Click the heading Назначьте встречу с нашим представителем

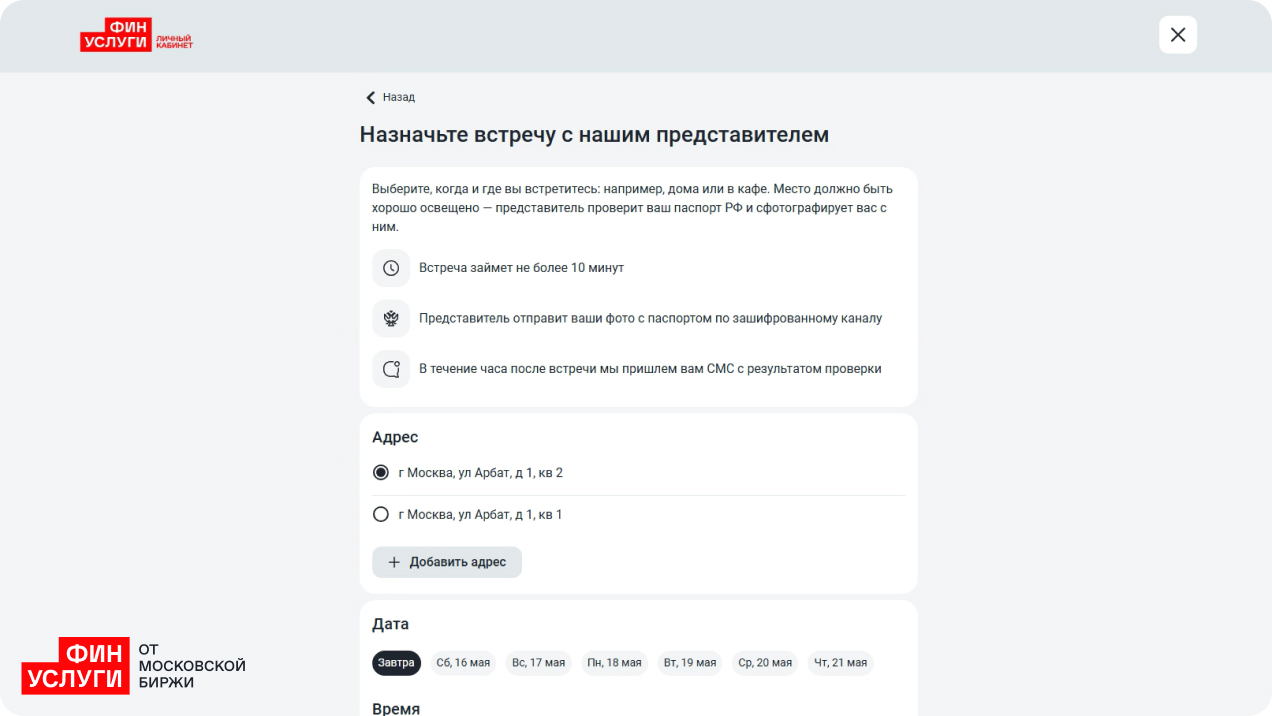(594, 135)
